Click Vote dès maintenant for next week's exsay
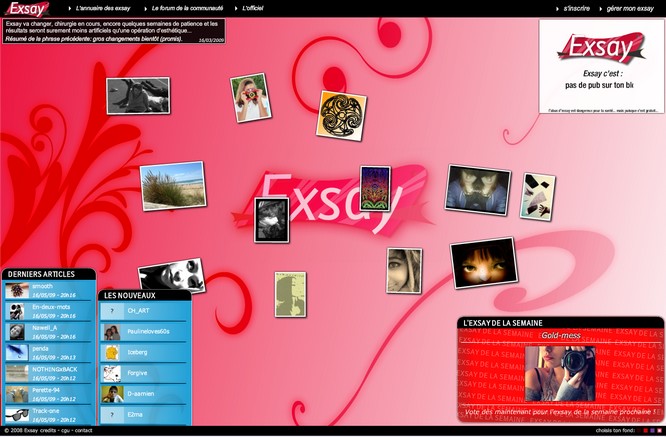 (558, 412)
